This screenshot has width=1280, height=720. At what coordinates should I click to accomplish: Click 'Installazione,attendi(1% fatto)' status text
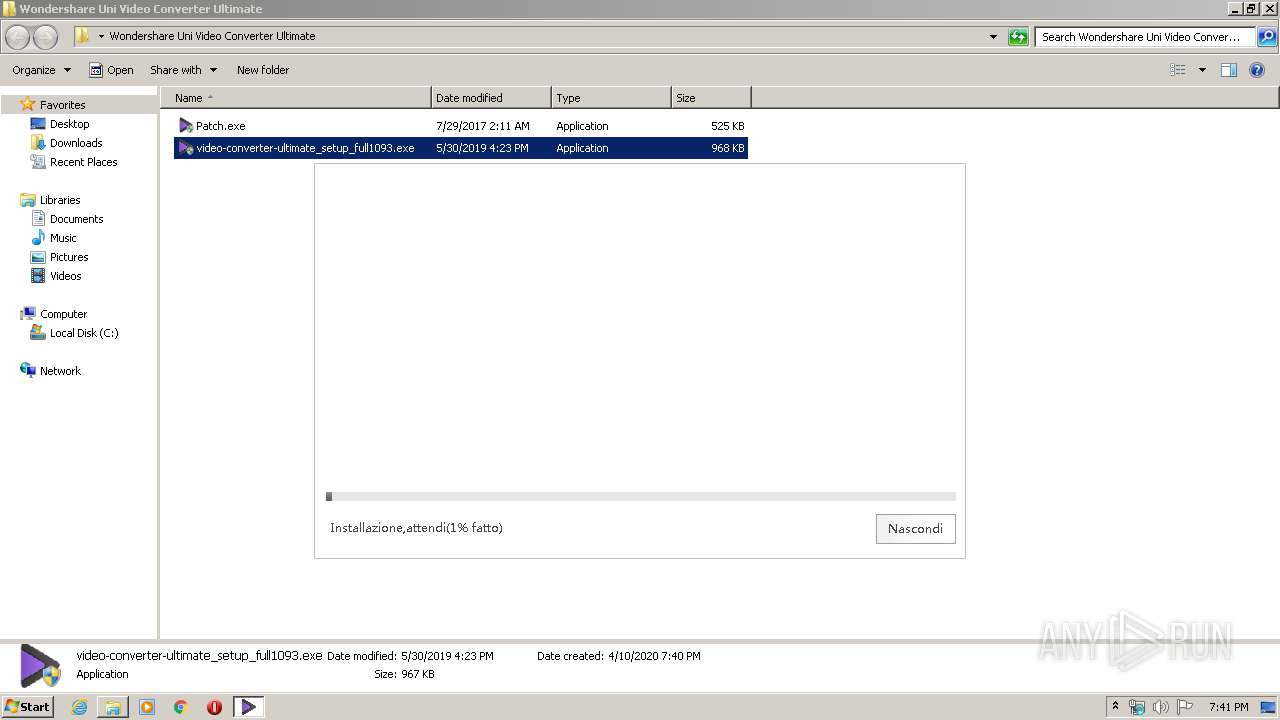click(x=416, y=528)
